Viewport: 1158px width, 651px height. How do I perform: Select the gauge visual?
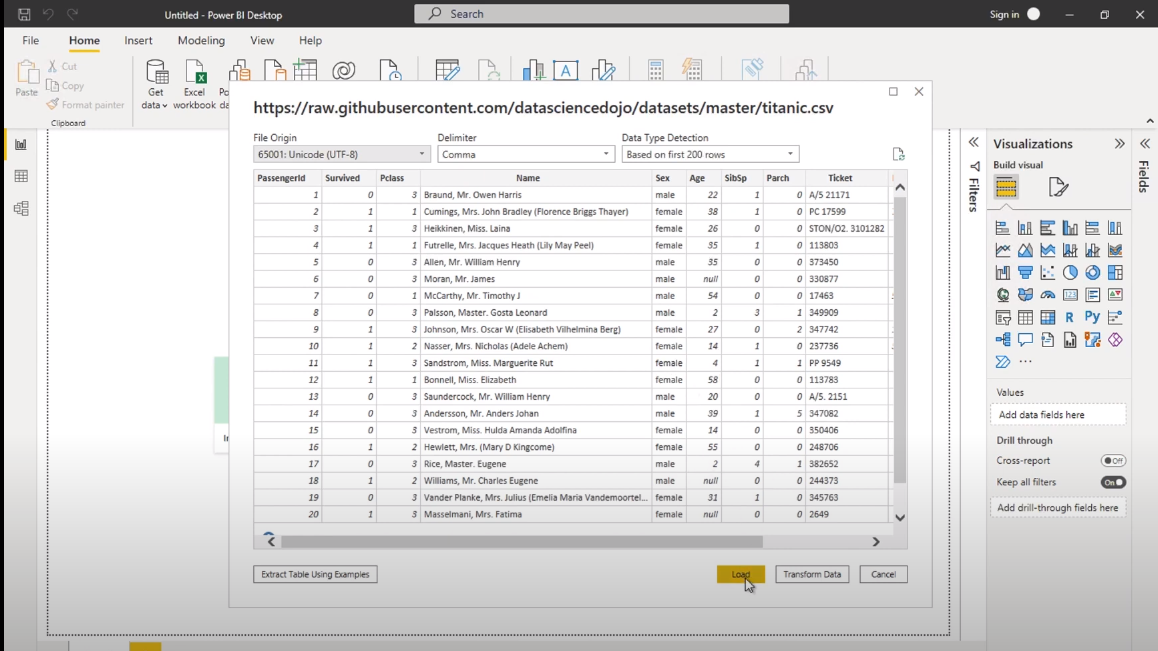(1047, 295)
